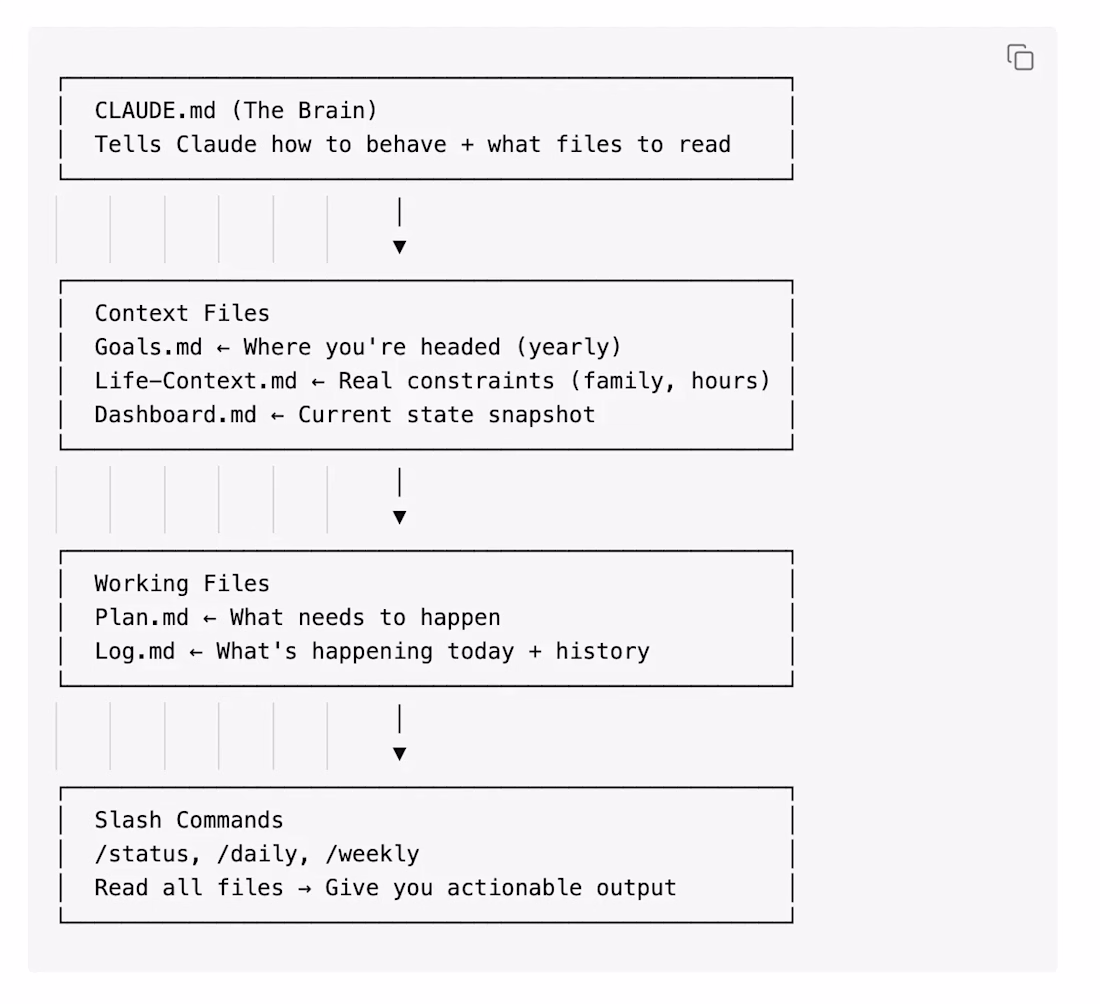Click the down arrow below the CLAUDE.md box

(x=399, y=246)
